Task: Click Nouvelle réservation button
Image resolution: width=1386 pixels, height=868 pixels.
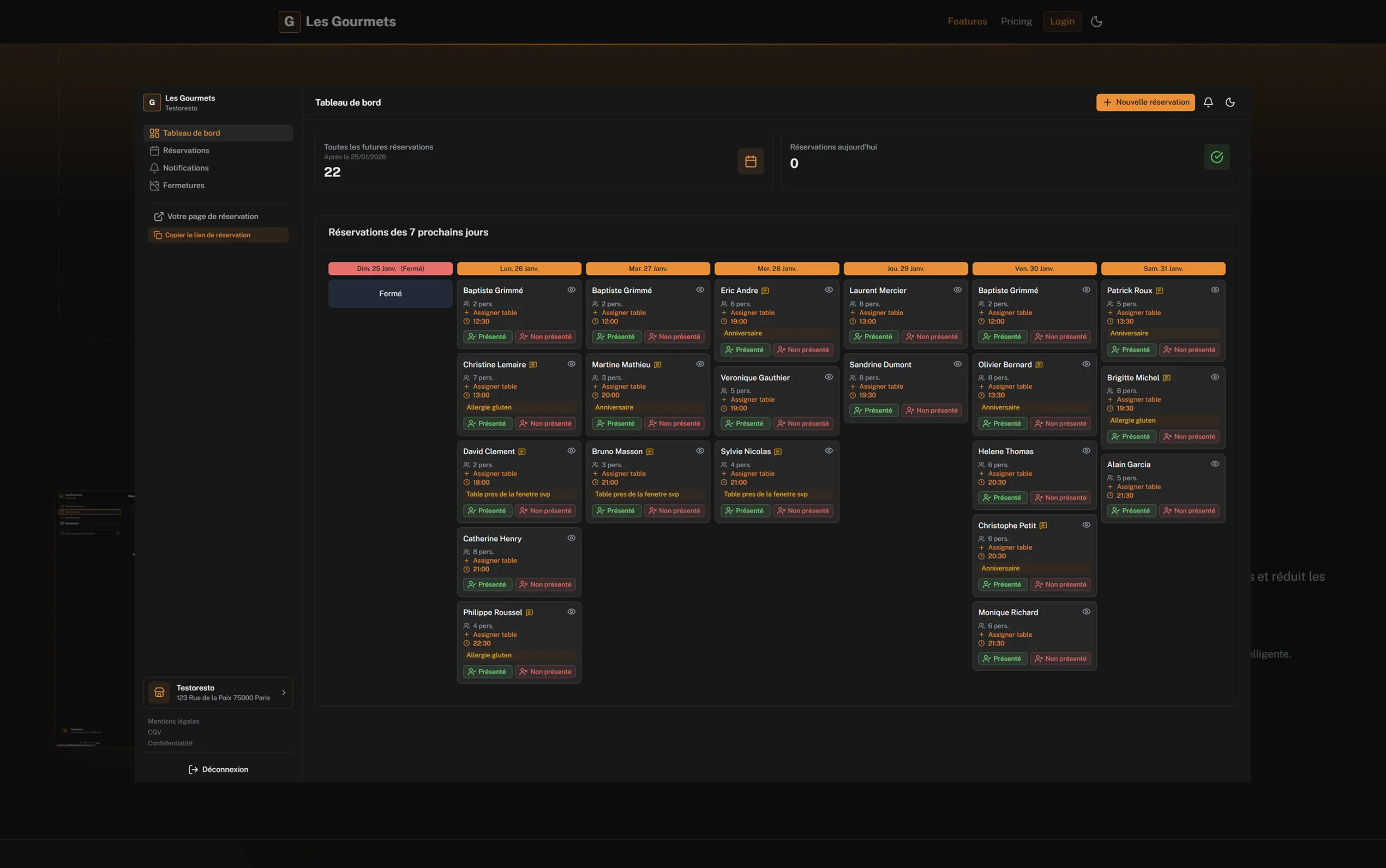Action: click(1145, 102)
